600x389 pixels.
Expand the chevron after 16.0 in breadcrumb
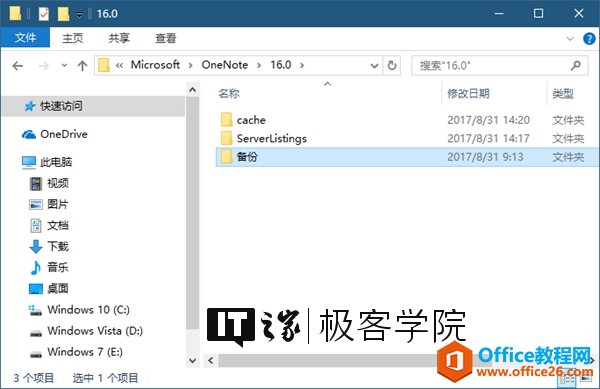point(302,65)
